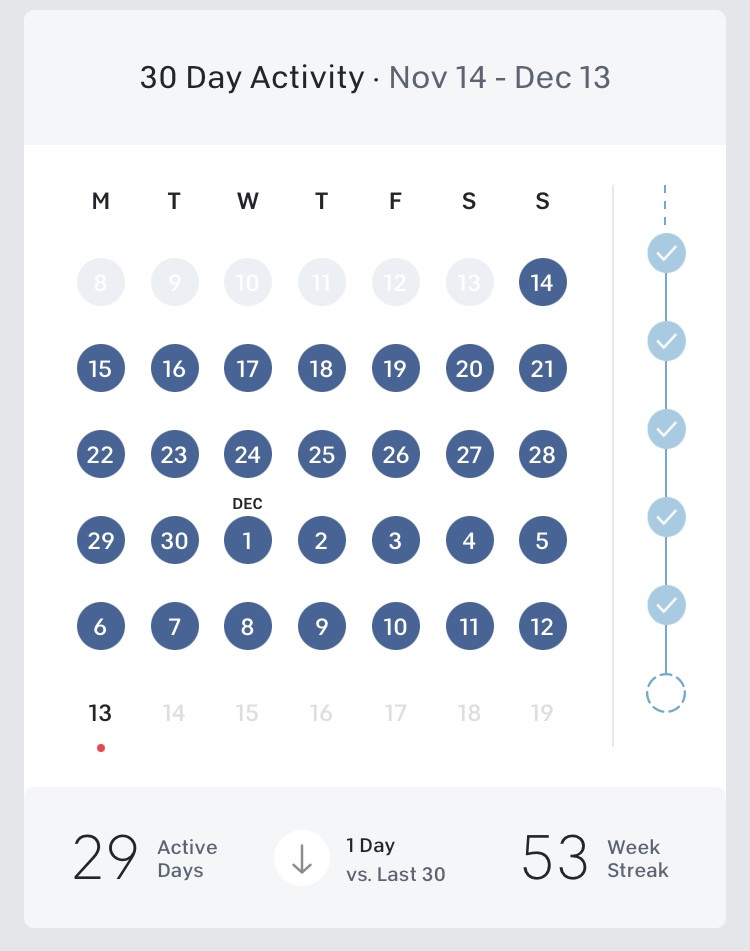
Task: Click the empty dashed current-week circle
Action: coord(666,692)
